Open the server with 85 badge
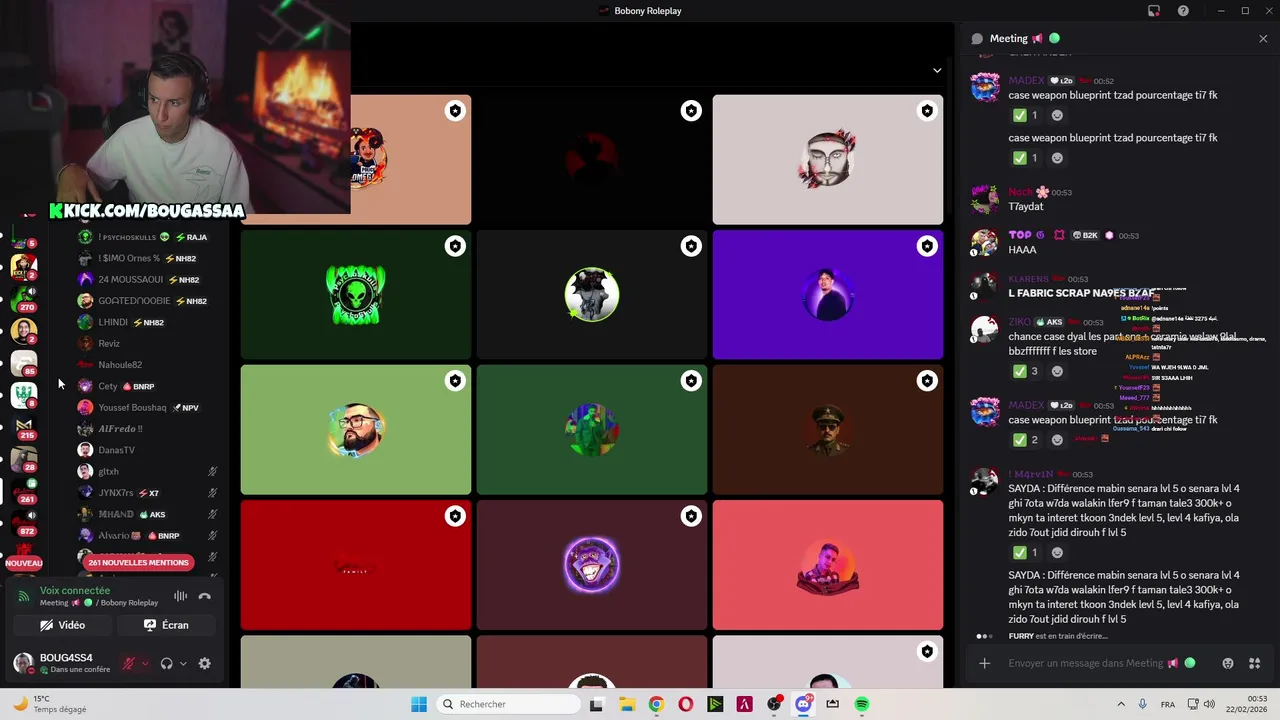Viewport: 1280px width, 720px height. (24, 362)
